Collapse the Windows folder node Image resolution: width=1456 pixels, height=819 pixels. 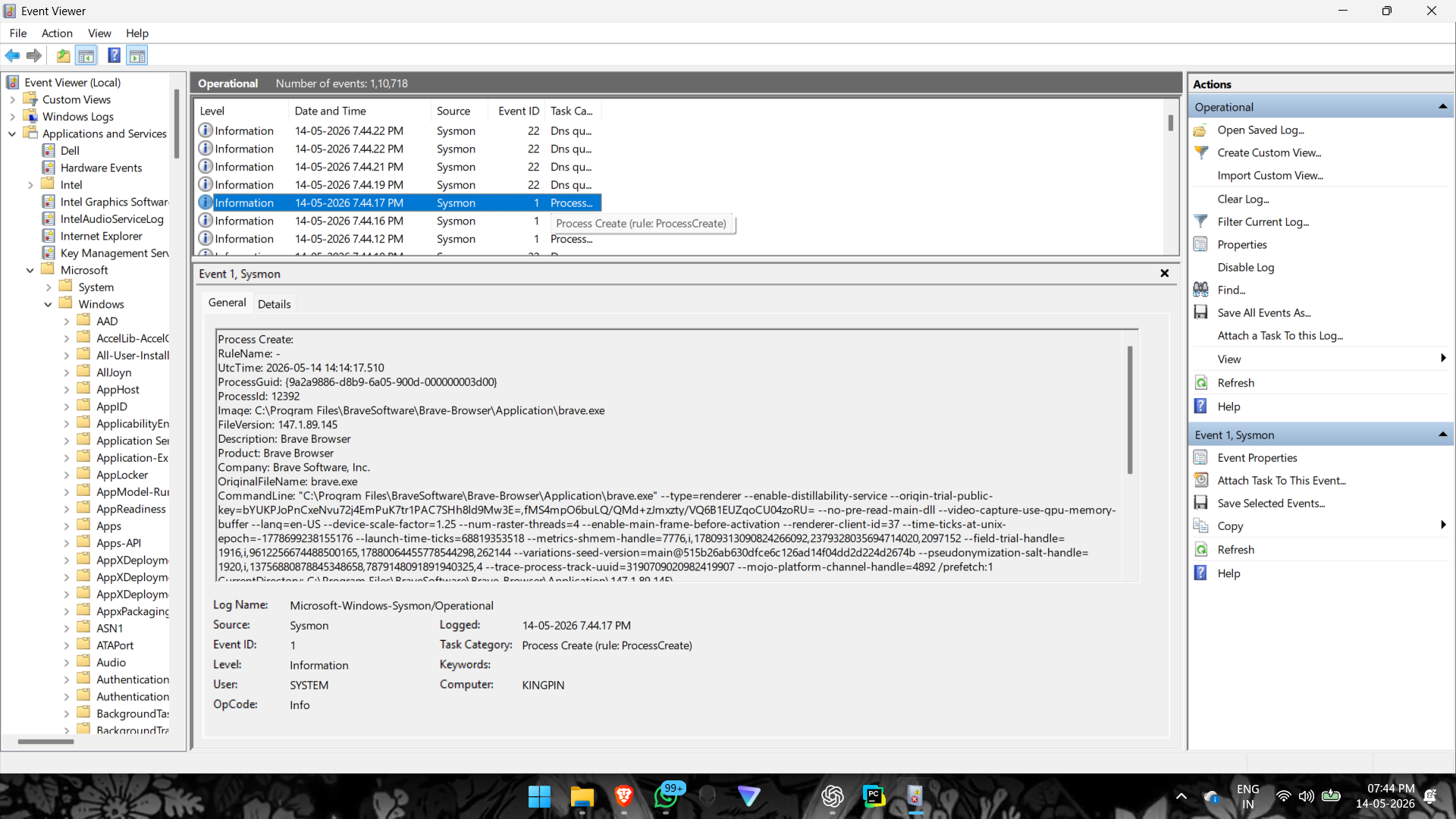49,304
